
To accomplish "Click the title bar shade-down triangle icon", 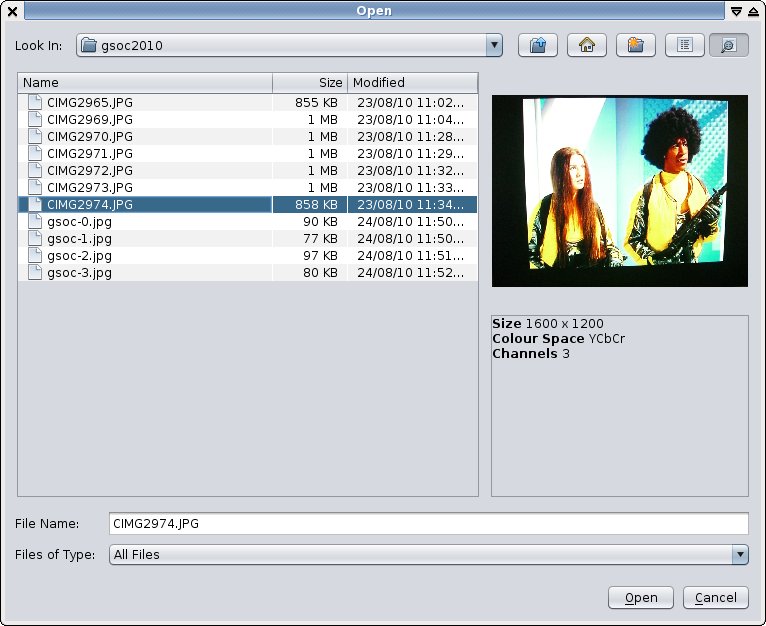I will coord(736,11).
